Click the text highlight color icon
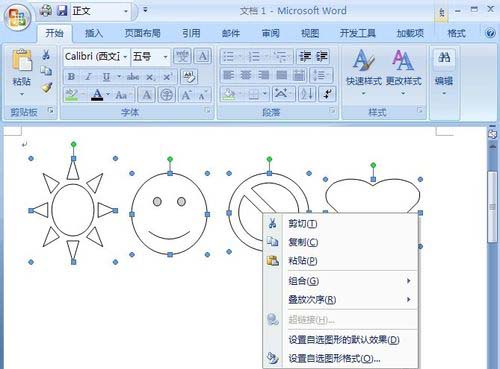The width and height of the screenshot is (500, 369). click(71, 95)
